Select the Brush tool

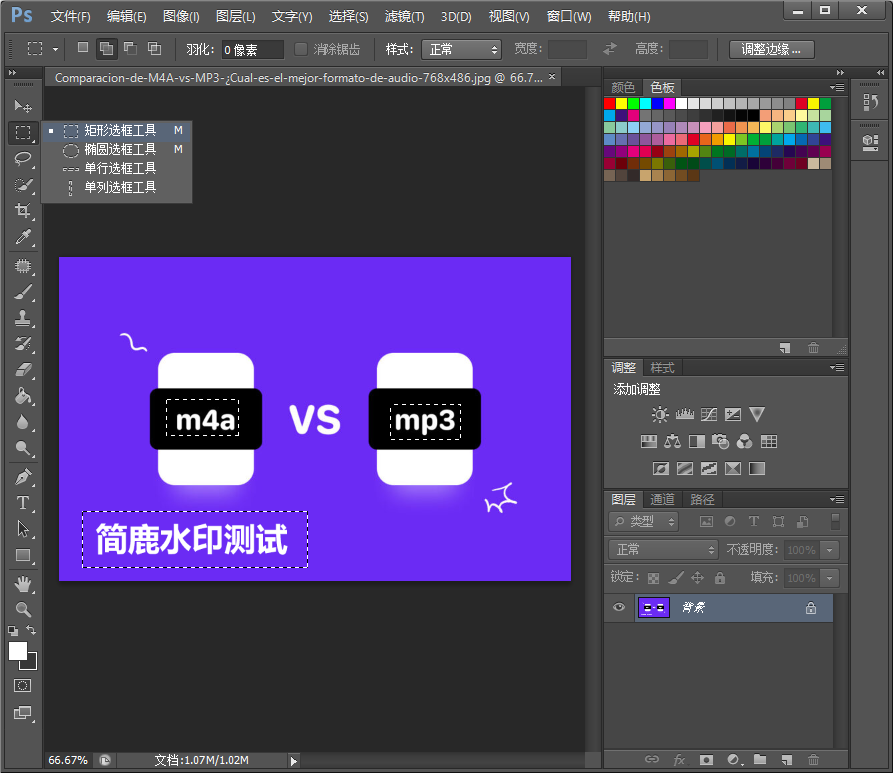click(x=22, y=292)
